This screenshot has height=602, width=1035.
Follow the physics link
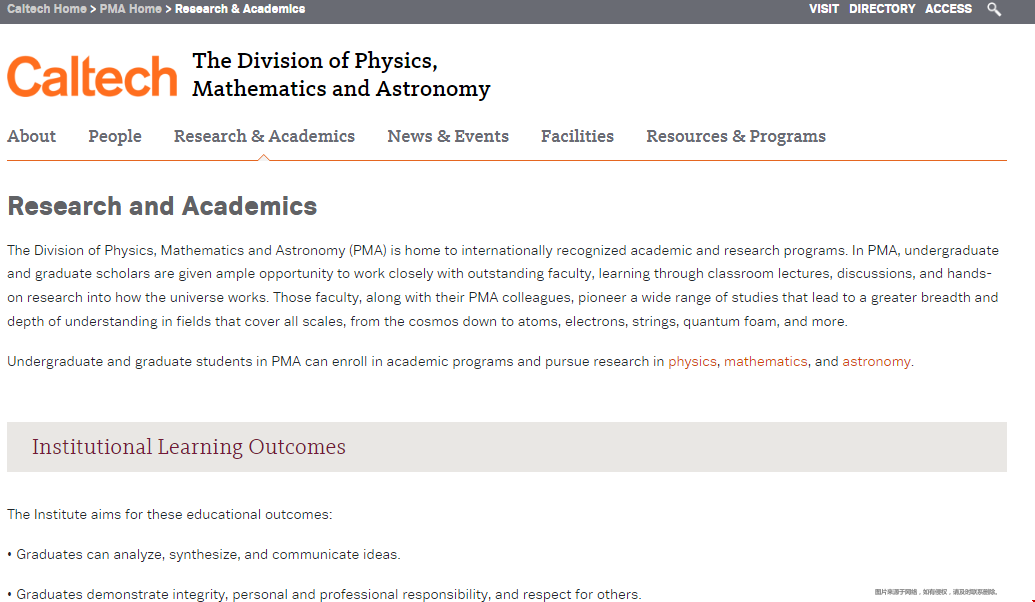click(x=692, y=362)
